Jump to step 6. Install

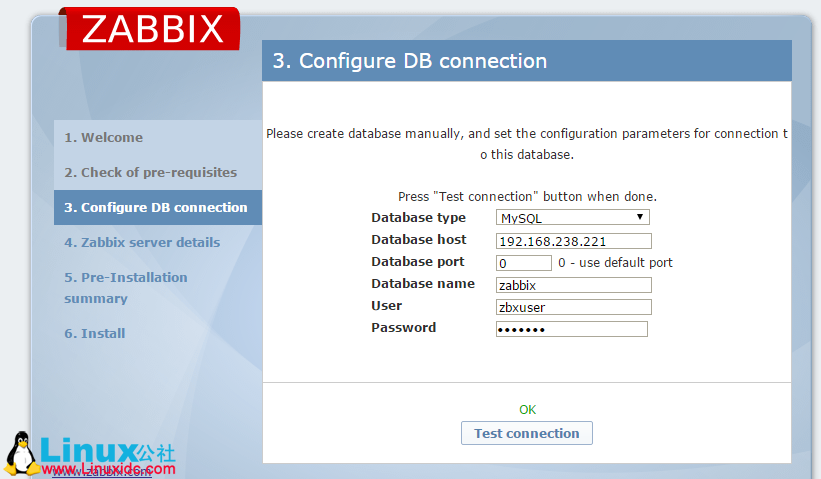tap(95, 333)
